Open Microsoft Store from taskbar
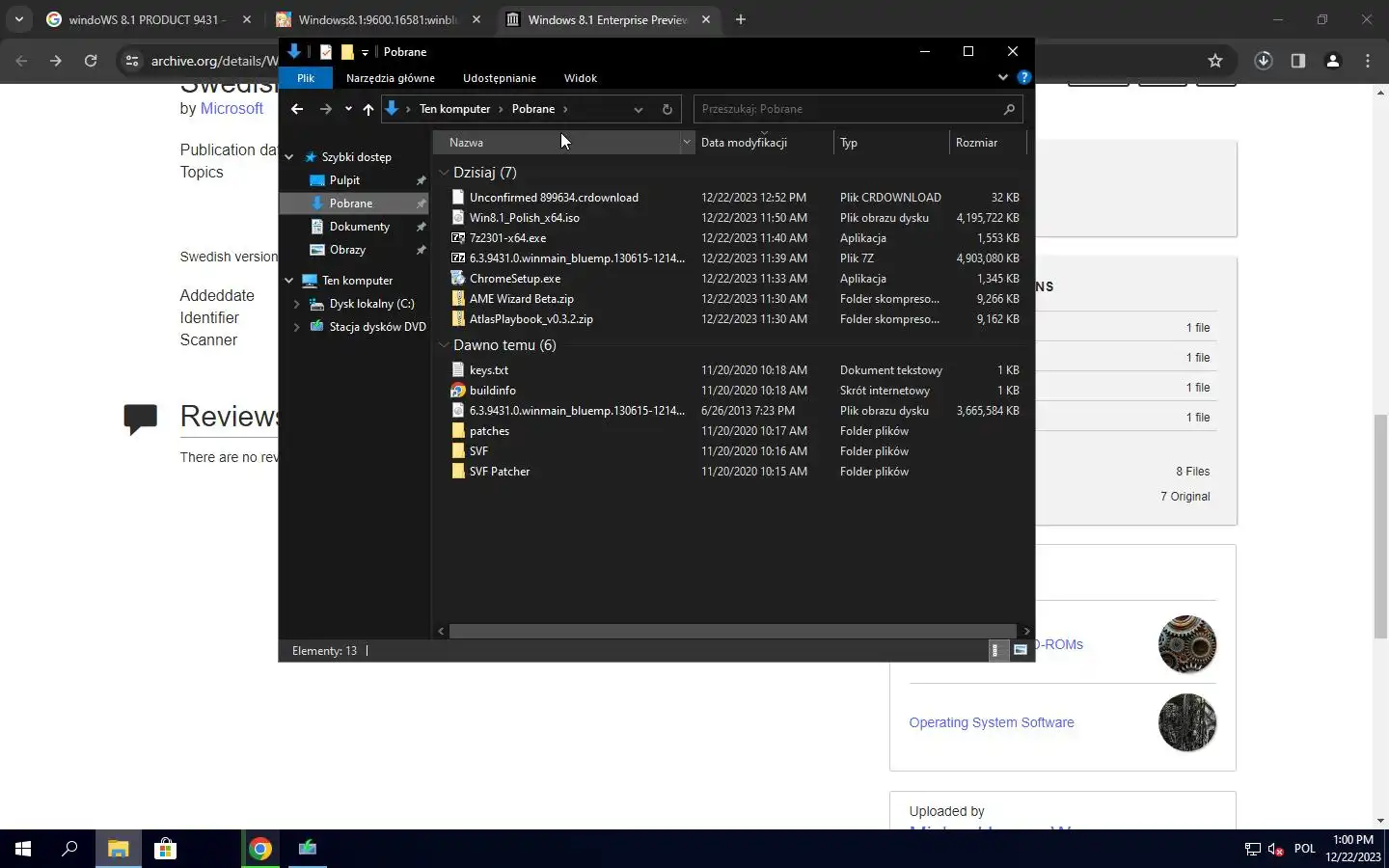The image size is (1389, 868). pos(166,849)
